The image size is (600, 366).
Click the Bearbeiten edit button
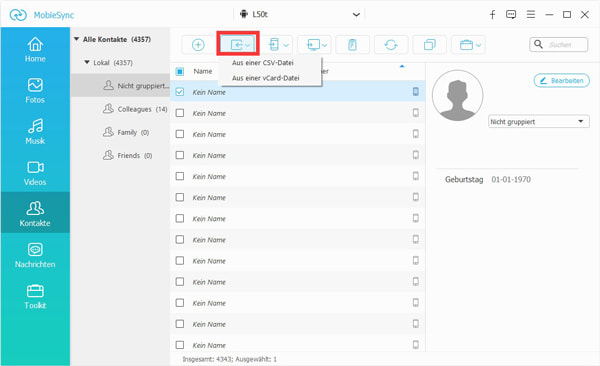pos(562,80)
